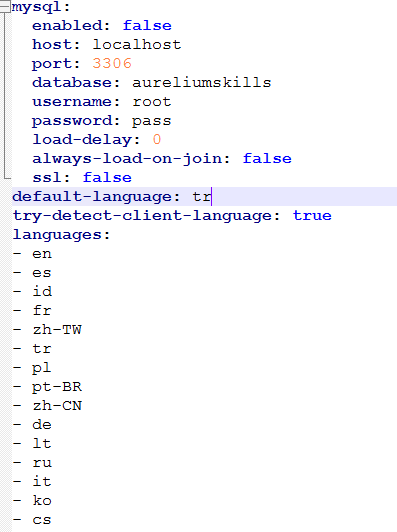Click 'true' after try-detect-client-language
Viewport: 397px width, 532px height.
tap(312, 216)
